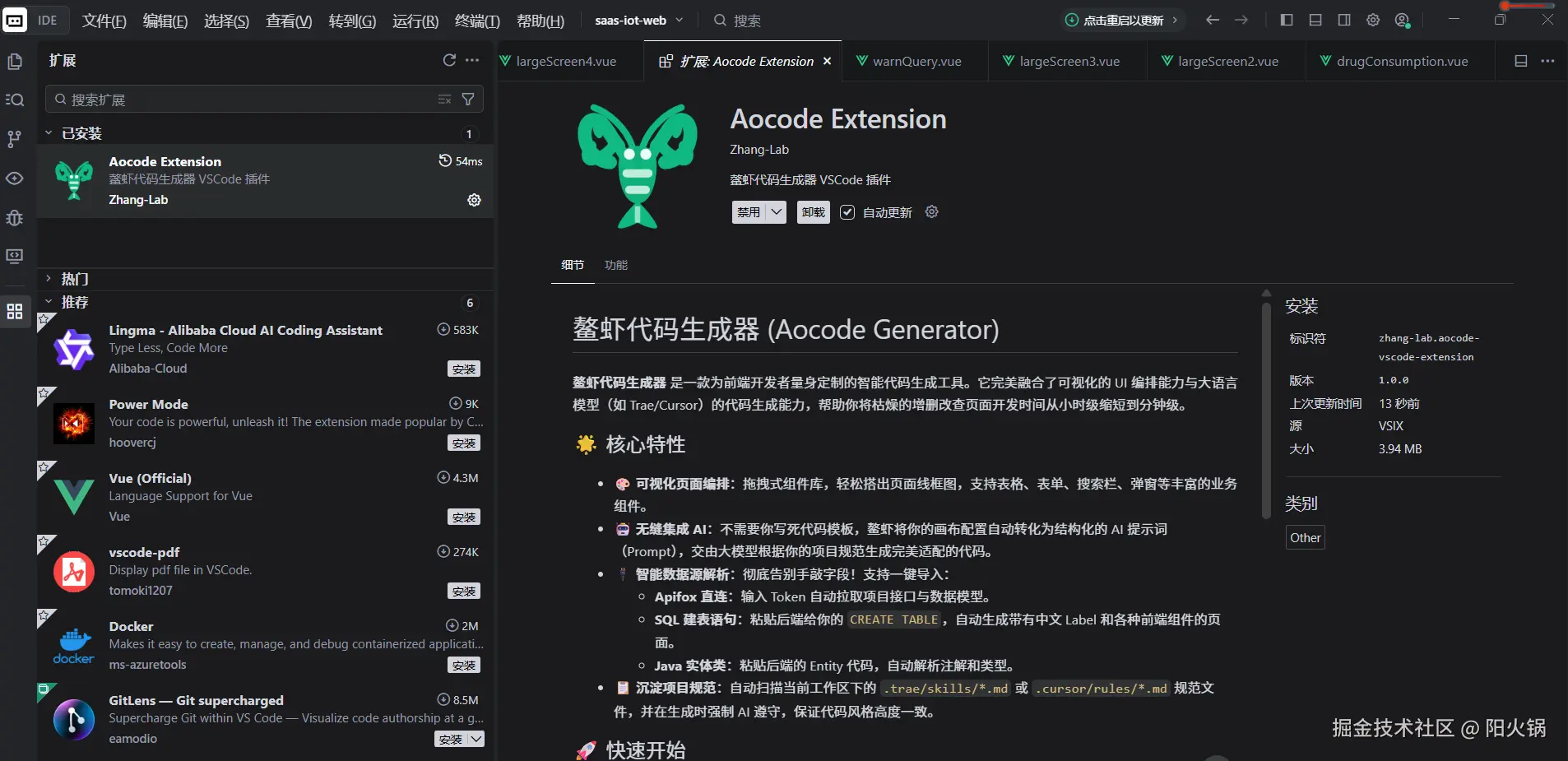Open the Other category tag

1305,537
